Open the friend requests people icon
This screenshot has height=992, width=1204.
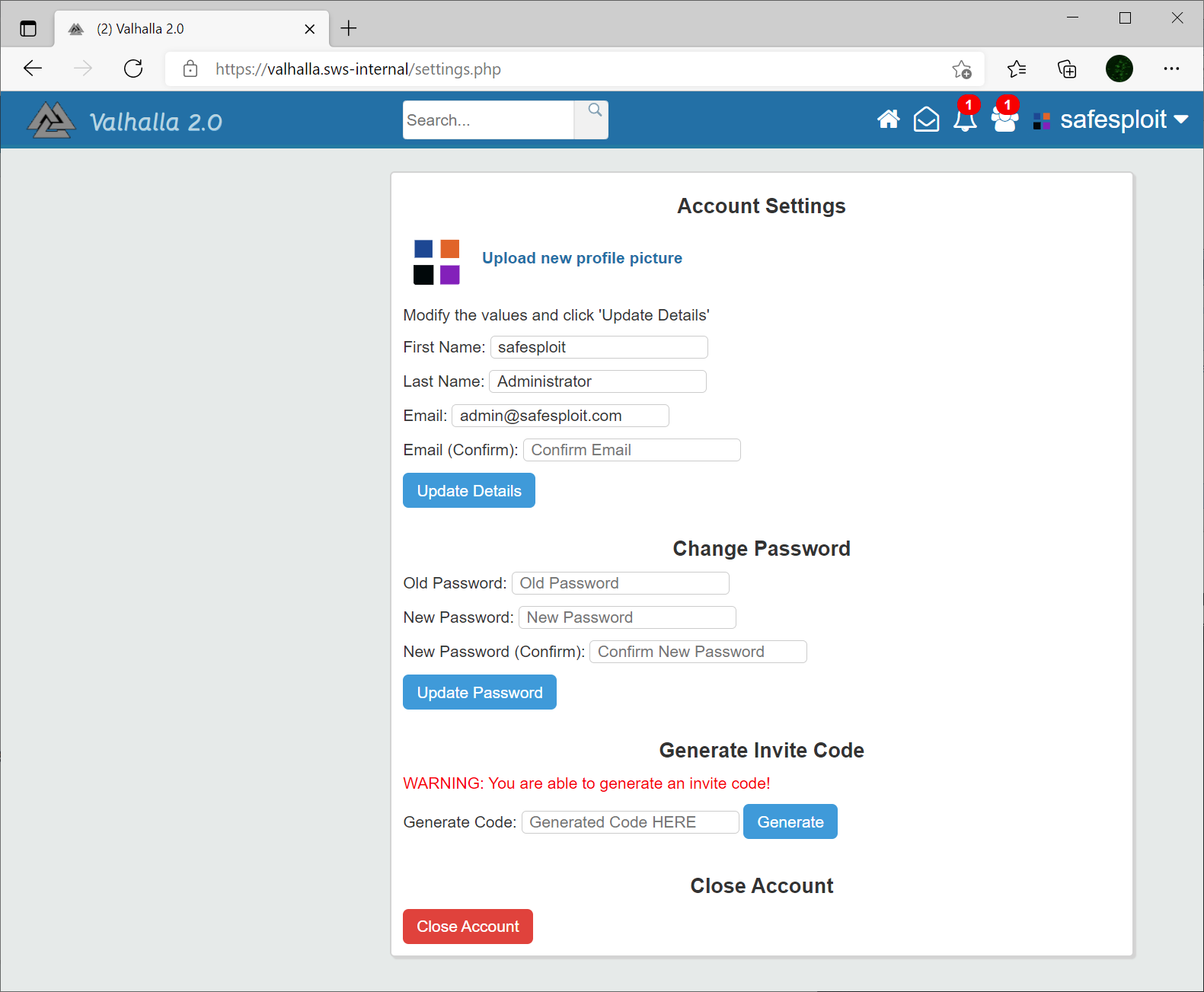(x=1004, y=120)
